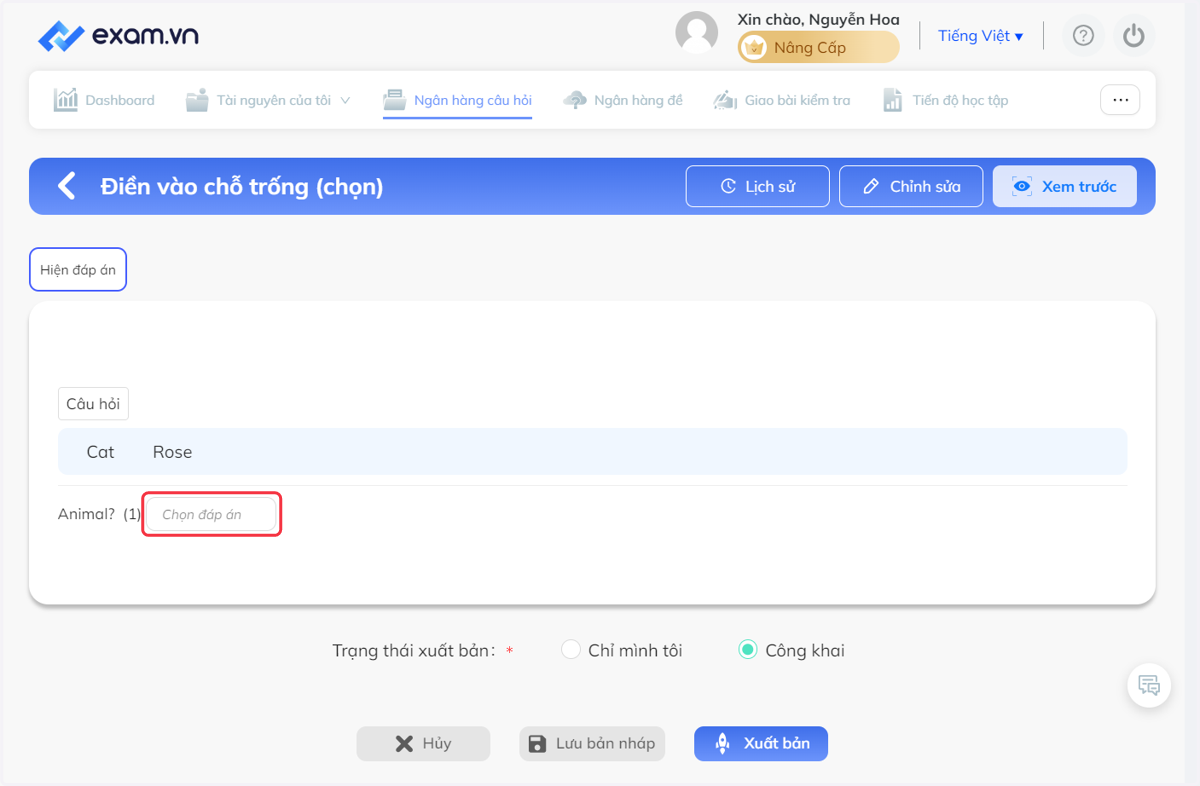Open the Lịch sử history button
This screenshot has height=786, width=1200.
coord(758,186)
